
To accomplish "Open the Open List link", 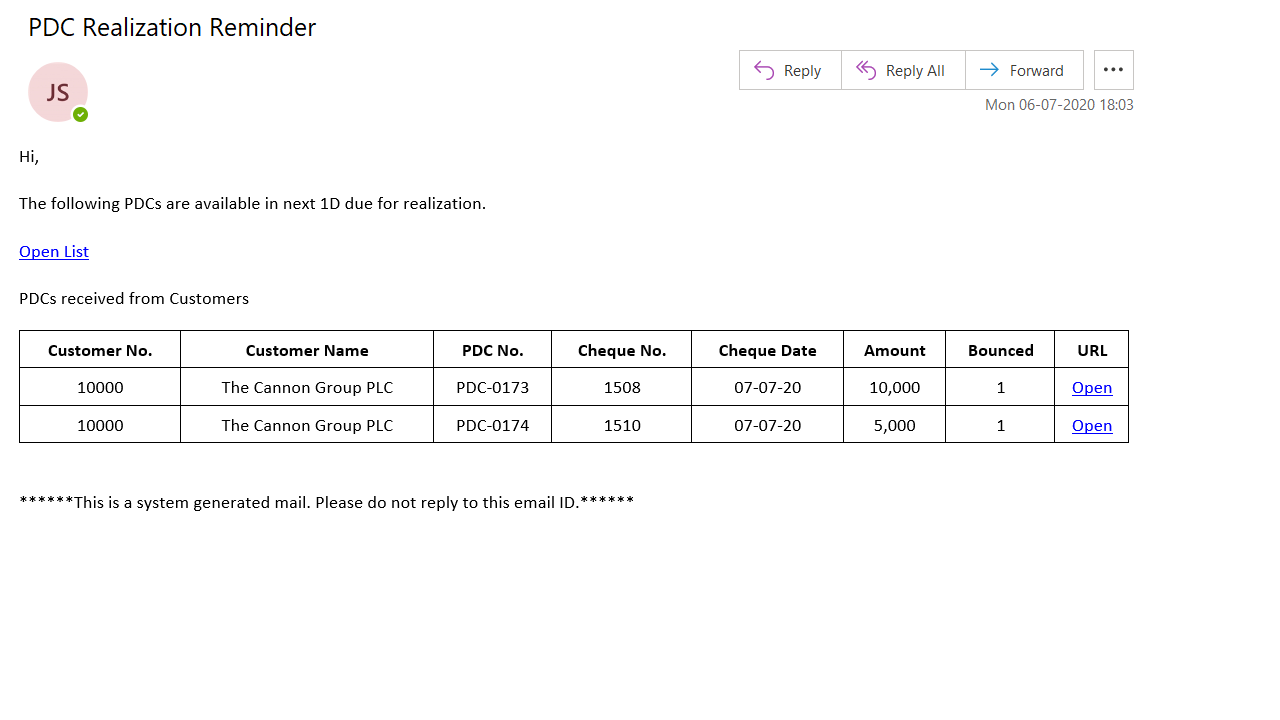I will click(54, 251).
